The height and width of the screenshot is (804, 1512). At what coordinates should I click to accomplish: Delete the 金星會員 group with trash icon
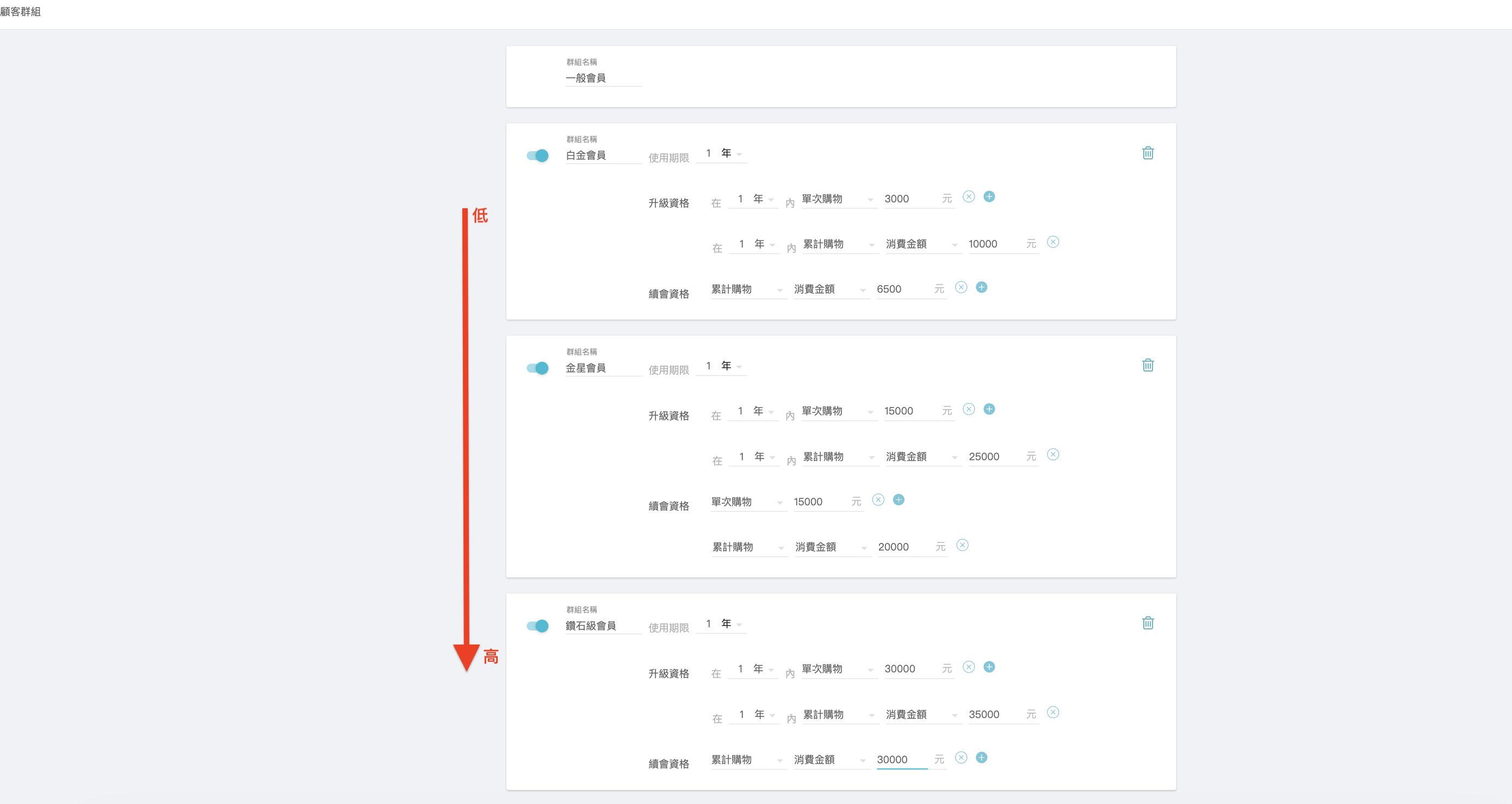(x=1148, y=365)
